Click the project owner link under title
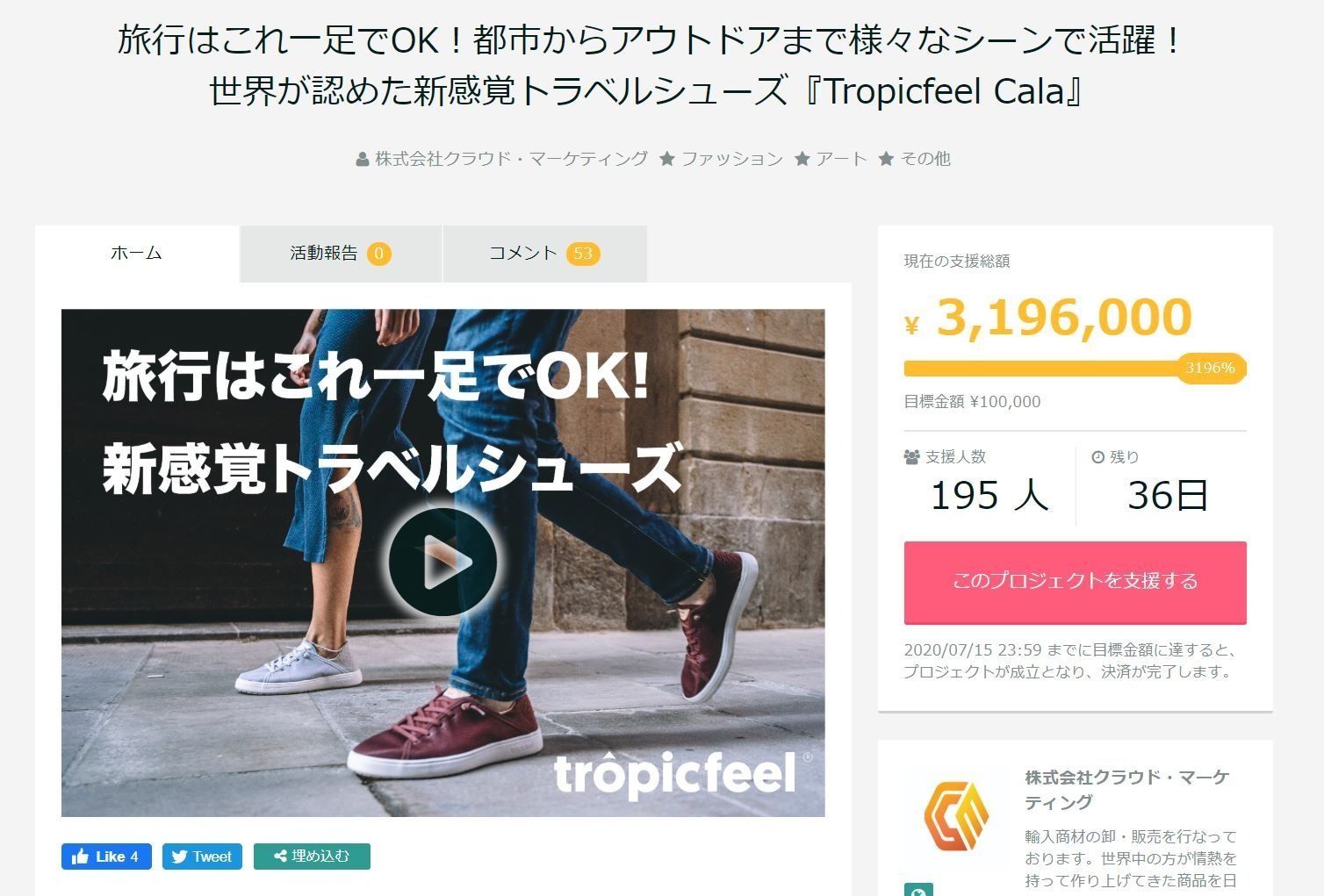The width and height of the screenshot is (1324, 896). (511, 159)
